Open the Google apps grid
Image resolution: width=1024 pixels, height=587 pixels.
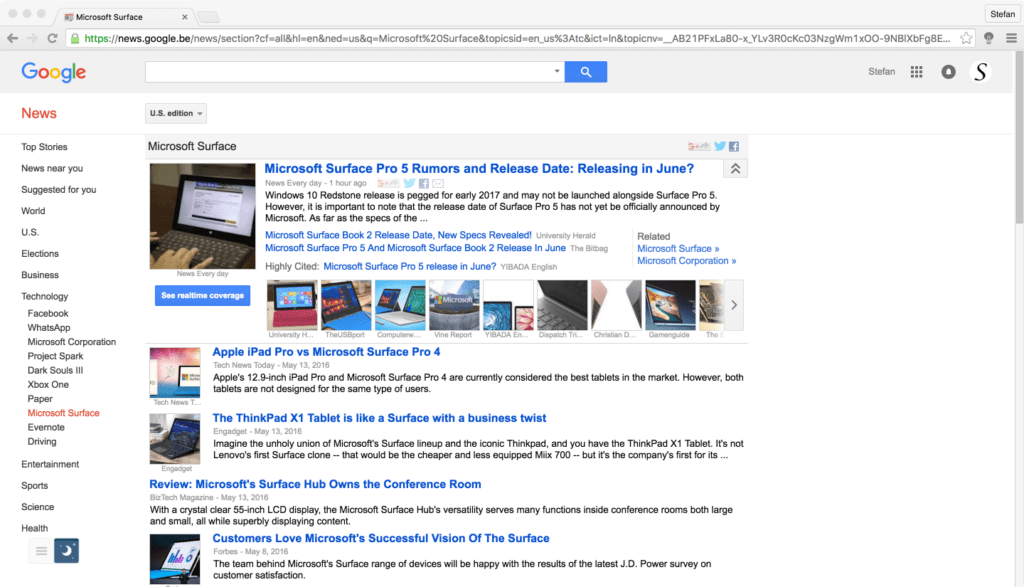[916, 72]
